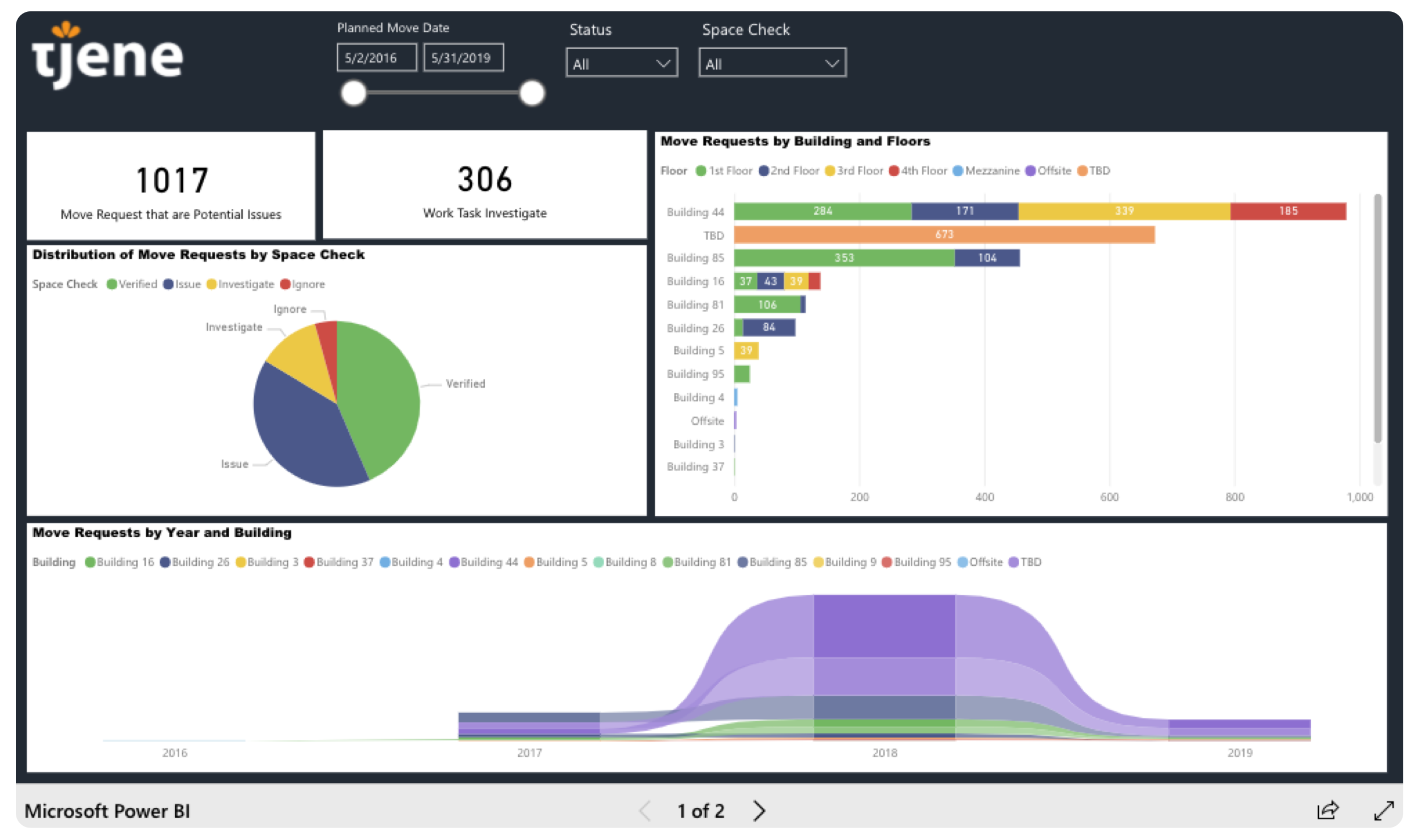The width and height of the screenshot is (1419, 840).
Task: Click the Investigate legend marker
Action: click(x=212, y=284)
